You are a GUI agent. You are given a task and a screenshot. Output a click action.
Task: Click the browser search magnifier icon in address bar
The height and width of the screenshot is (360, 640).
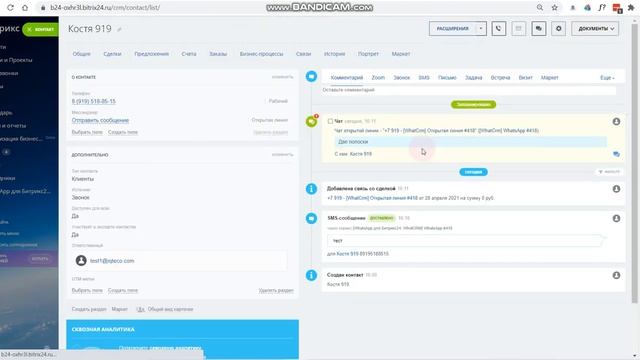pos(540,7)
